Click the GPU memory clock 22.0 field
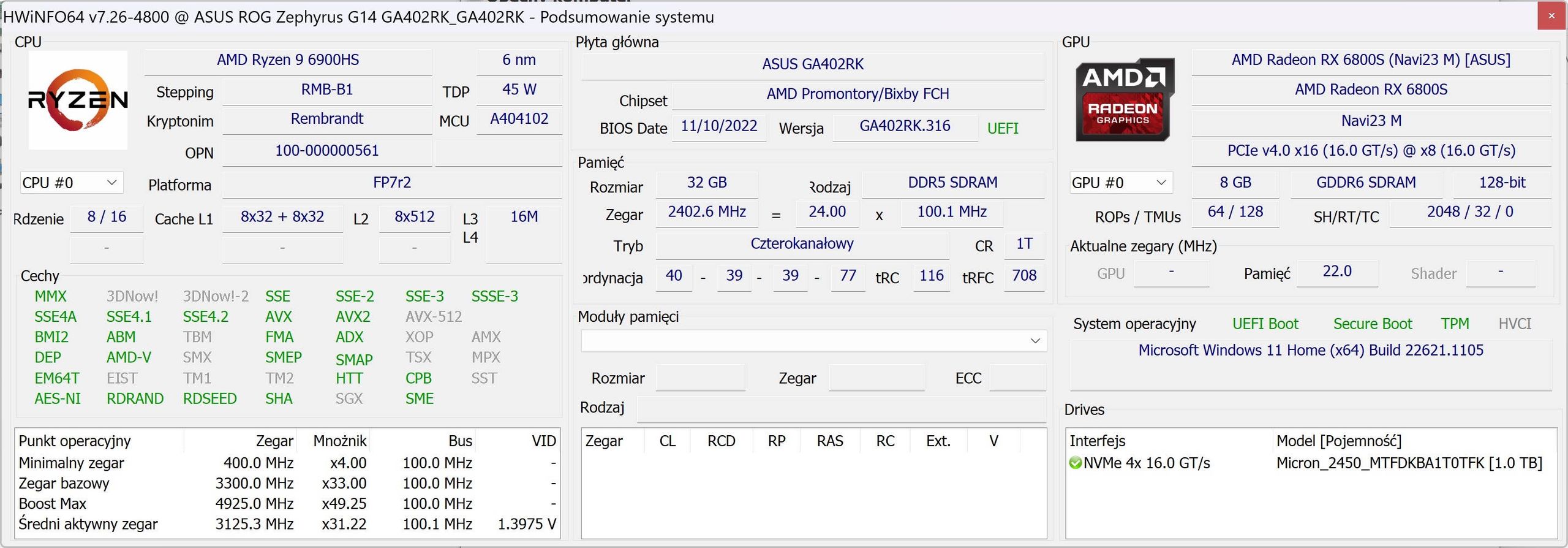The height and width of the screenshot is (548, 1568). pyautogui.click(x=1337, y=272)
